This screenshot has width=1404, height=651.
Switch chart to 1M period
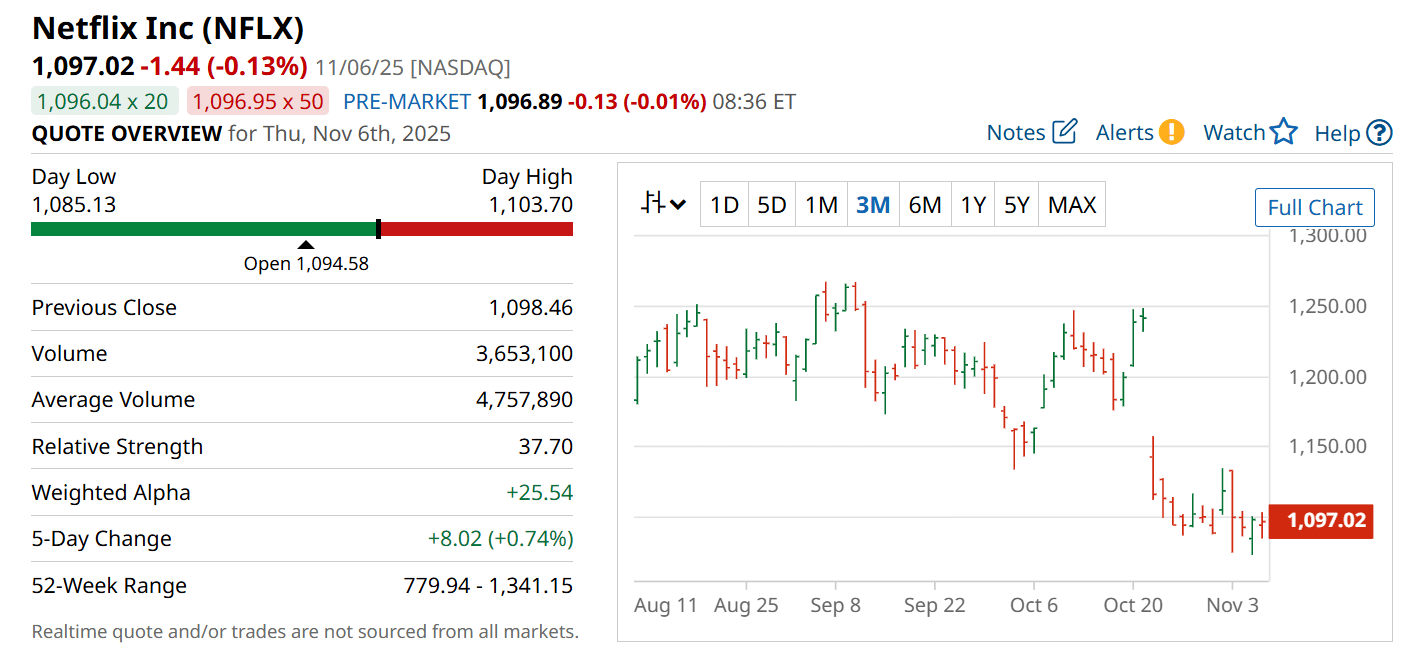[x=821, y=205]
